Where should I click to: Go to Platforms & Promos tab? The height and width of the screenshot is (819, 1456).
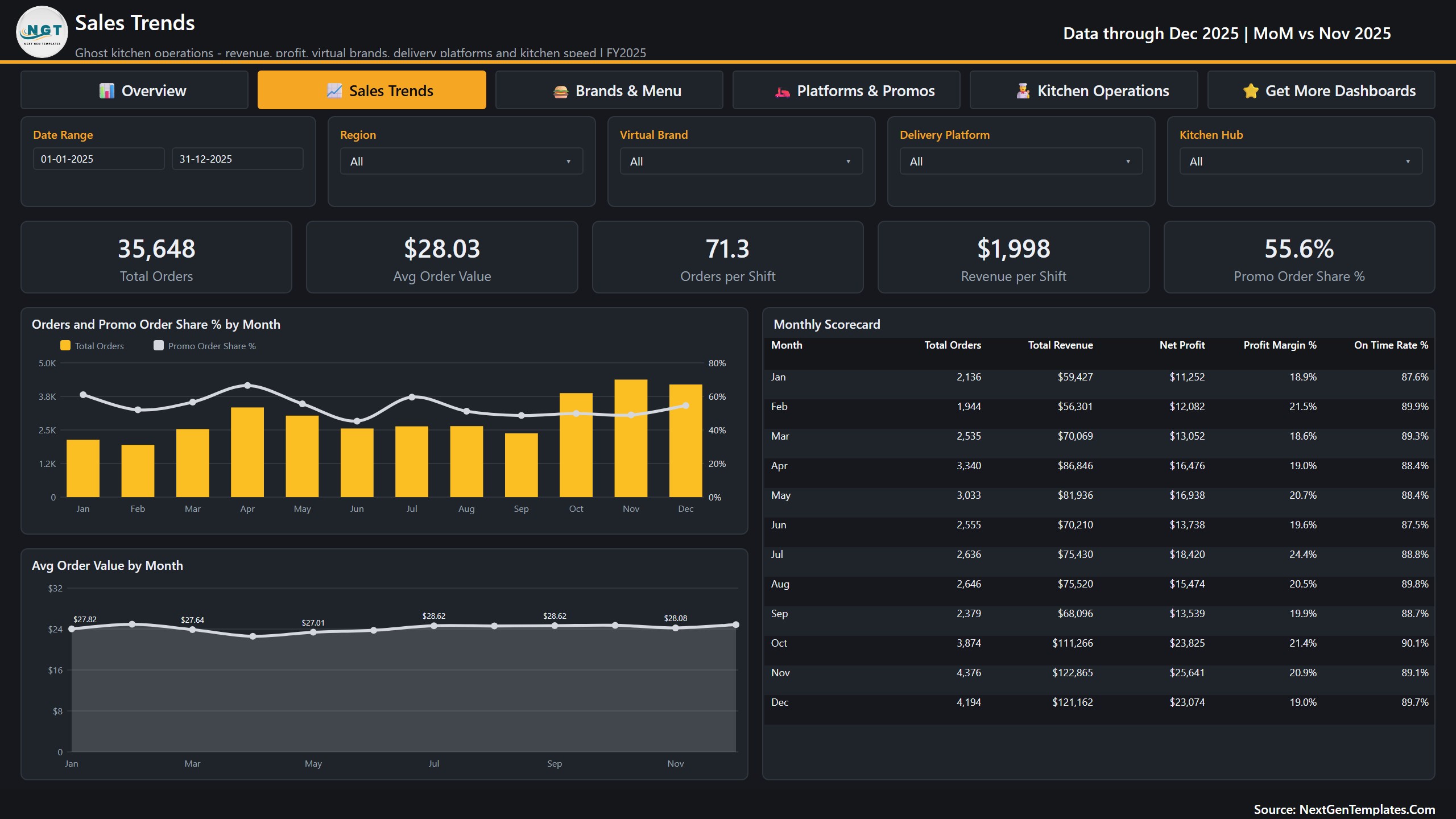point(846,90)
